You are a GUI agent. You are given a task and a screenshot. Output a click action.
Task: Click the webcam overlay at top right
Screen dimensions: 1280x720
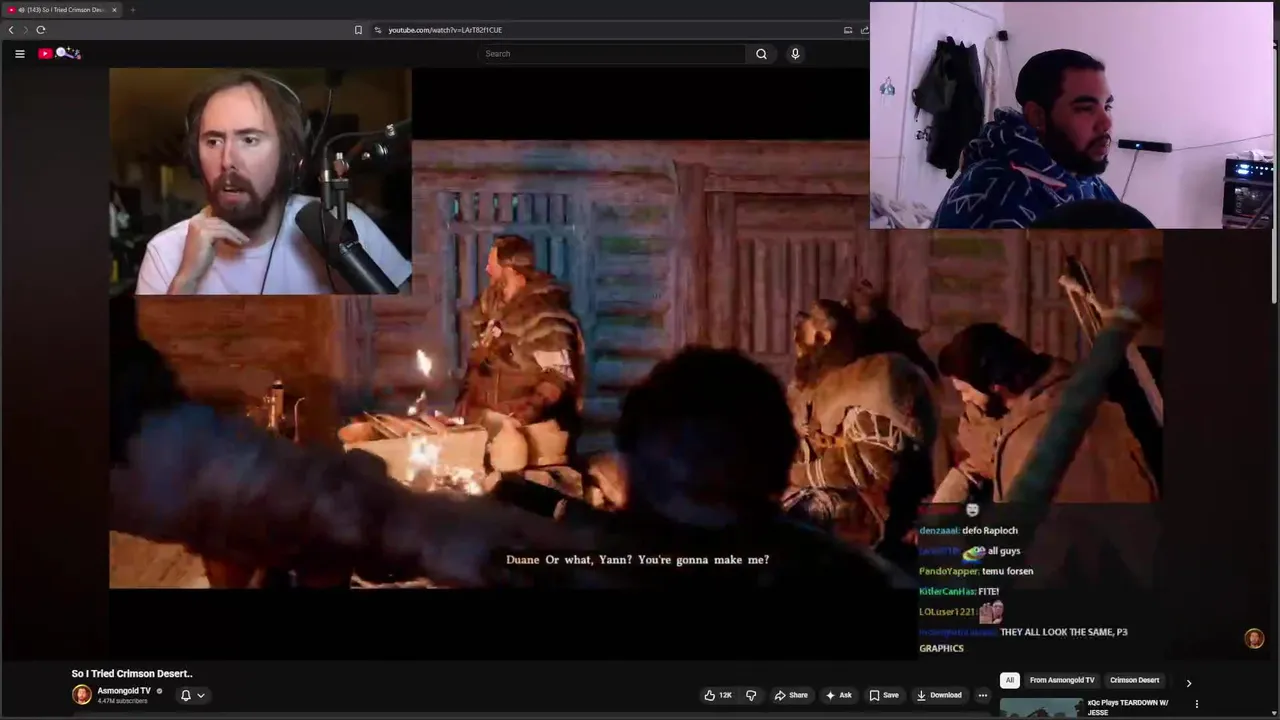point(1070,115)
